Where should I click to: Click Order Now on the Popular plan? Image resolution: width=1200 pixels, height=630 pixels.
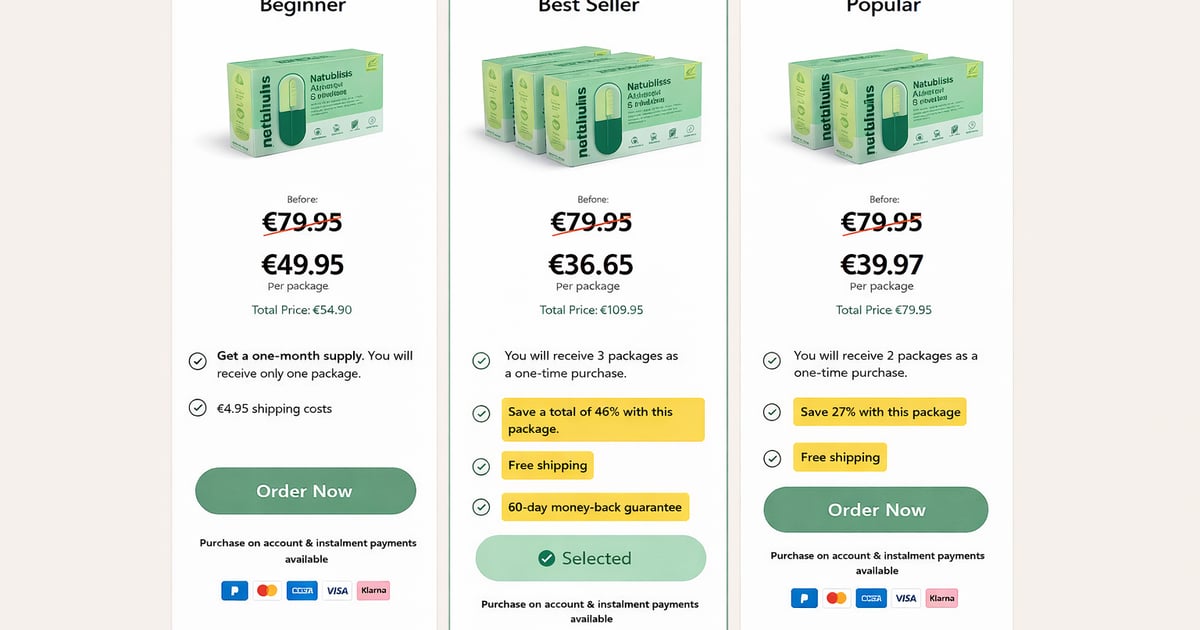point(875,509)
